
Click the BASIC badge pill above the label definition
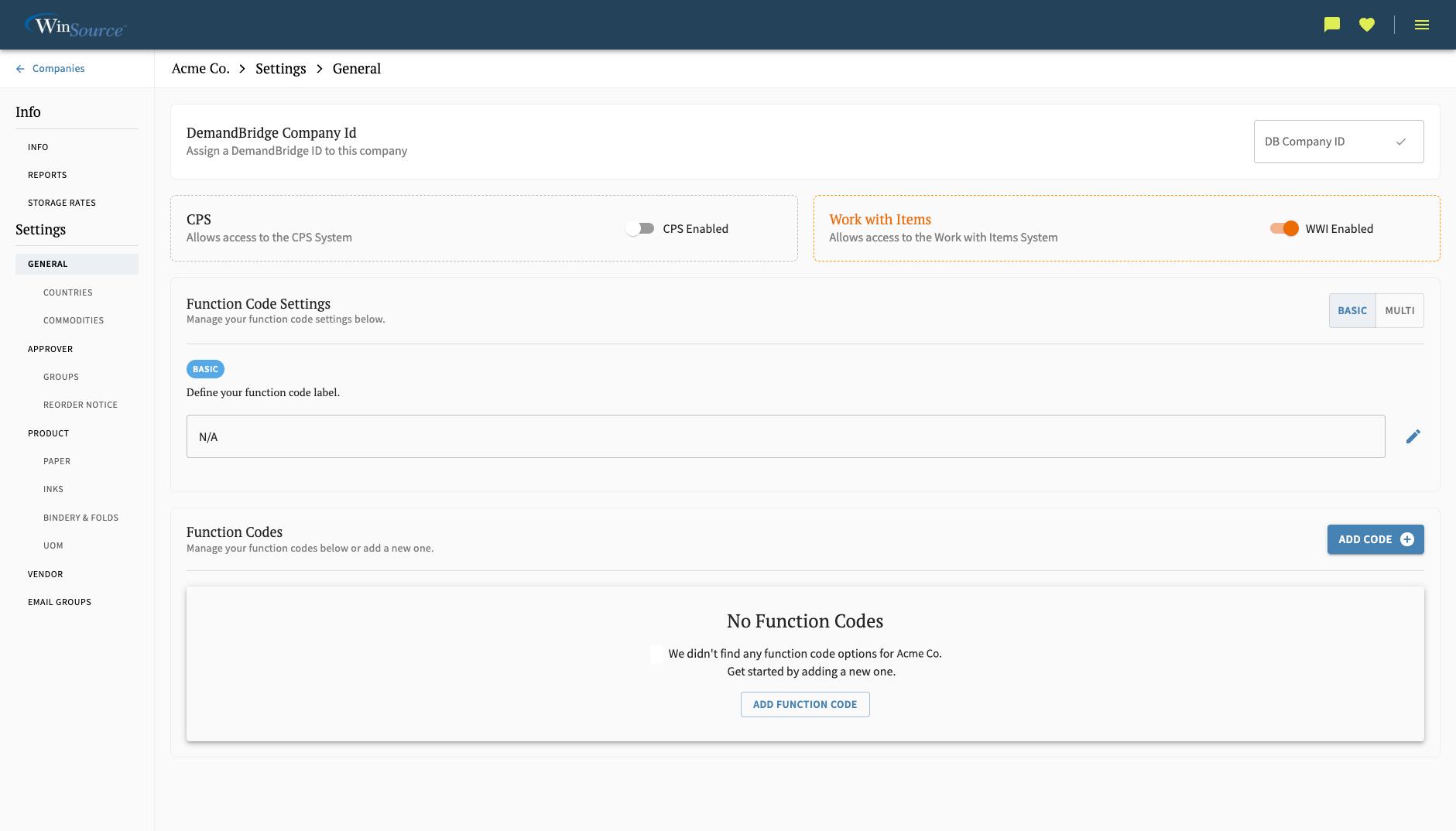(205, 369)
